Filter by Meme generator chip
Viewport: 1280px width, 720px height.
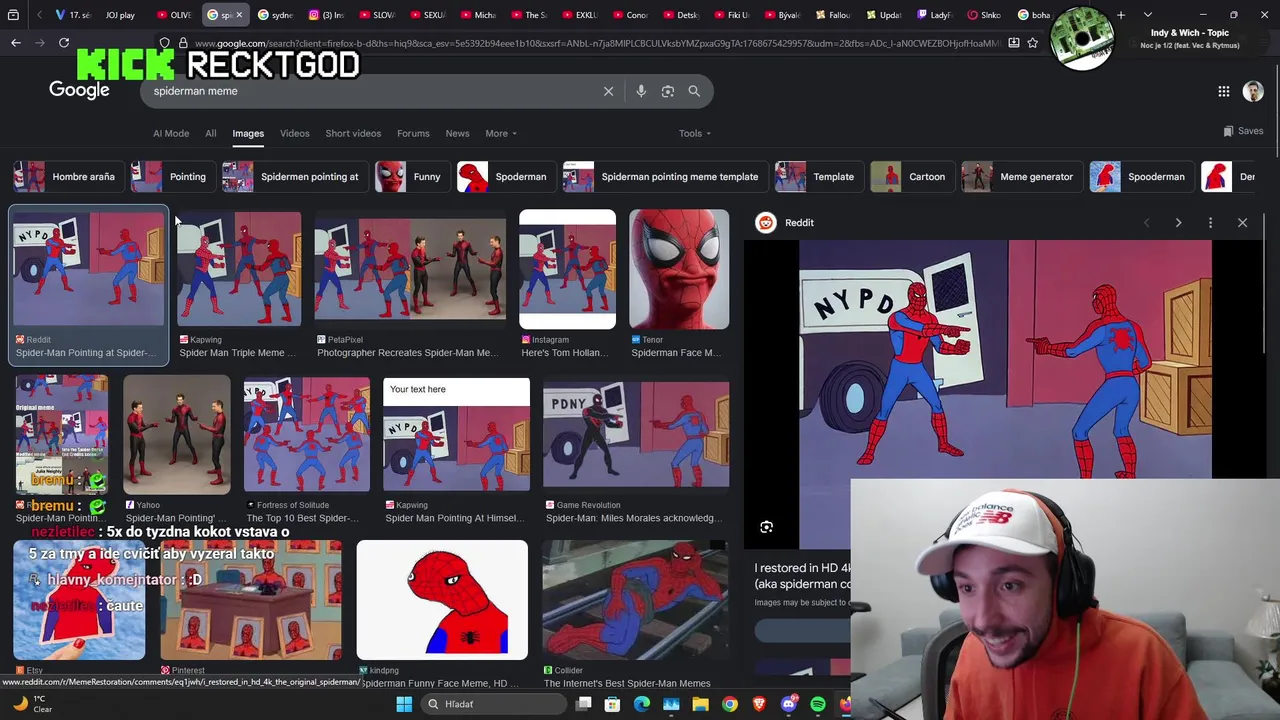tap(1020, 177)
